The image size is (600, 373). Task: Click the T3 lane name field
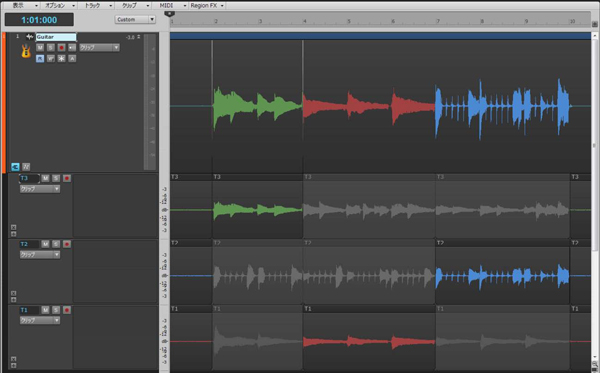coord(29,178)
